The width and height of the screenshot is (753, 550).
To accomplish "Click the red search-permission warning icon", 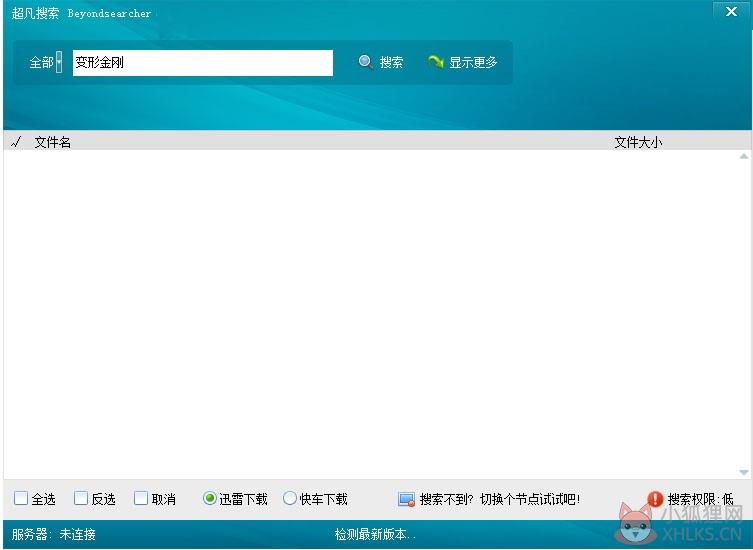I will [x=655, y=499].
